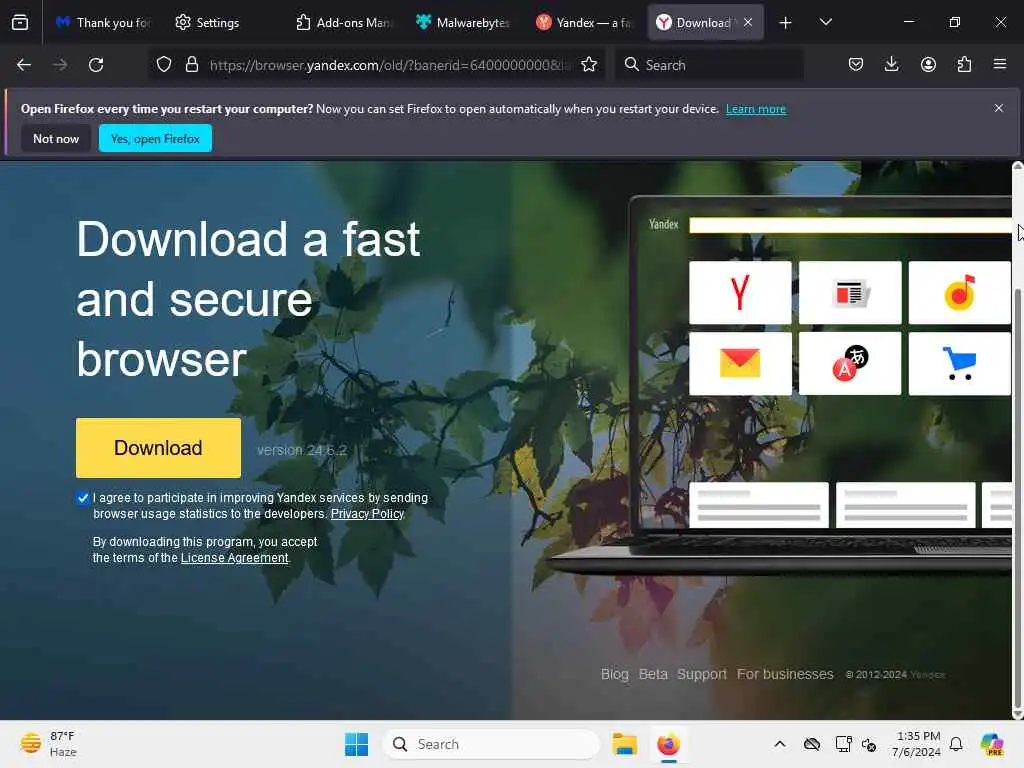Choose Not now in Firefox prompt
This screenshot has height=768, width=1024.
coord(56,138)
